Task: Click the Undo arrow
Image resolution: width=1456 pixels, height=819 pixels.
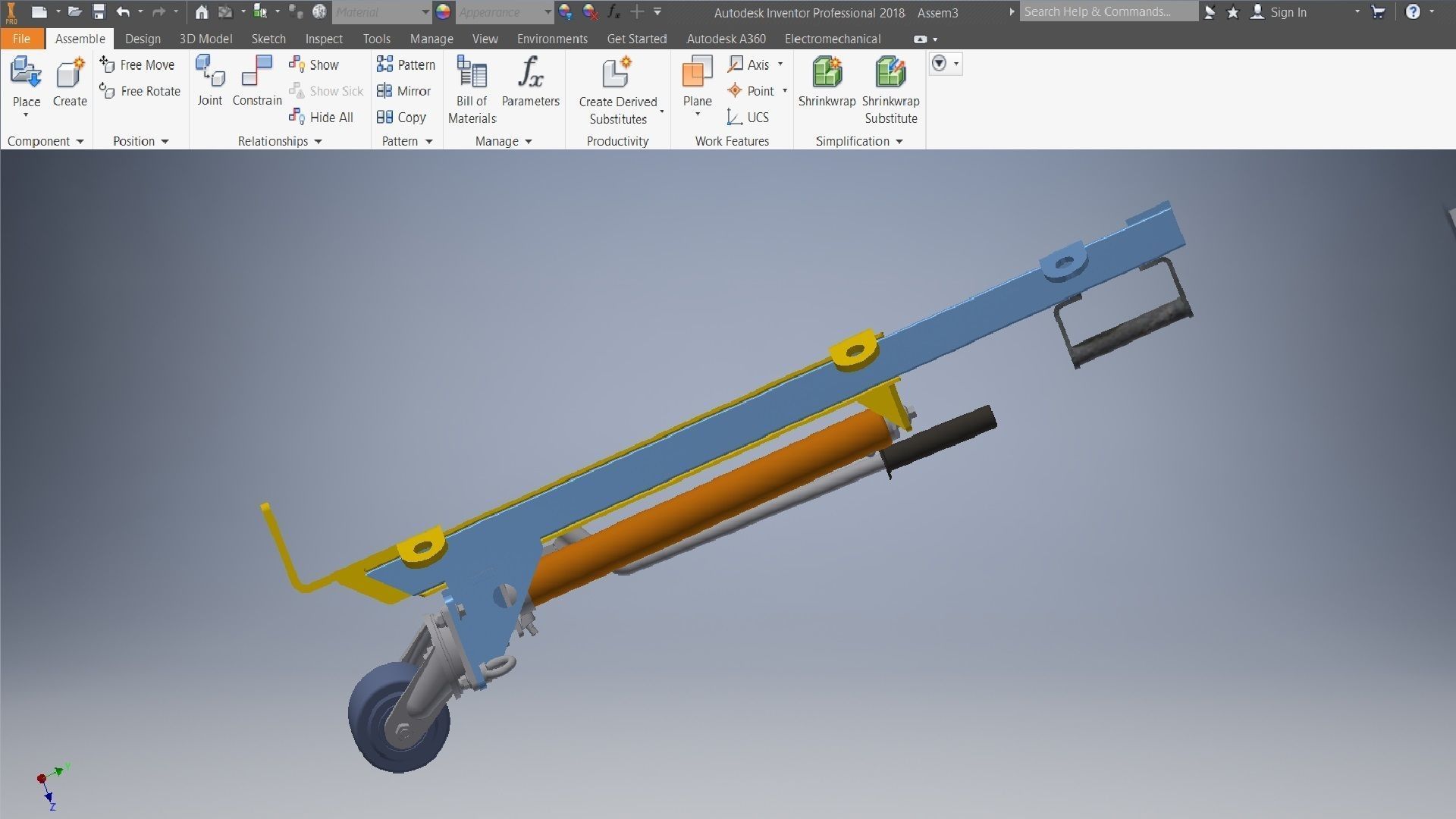Action: pyautogui.click(x=123, y=11)
